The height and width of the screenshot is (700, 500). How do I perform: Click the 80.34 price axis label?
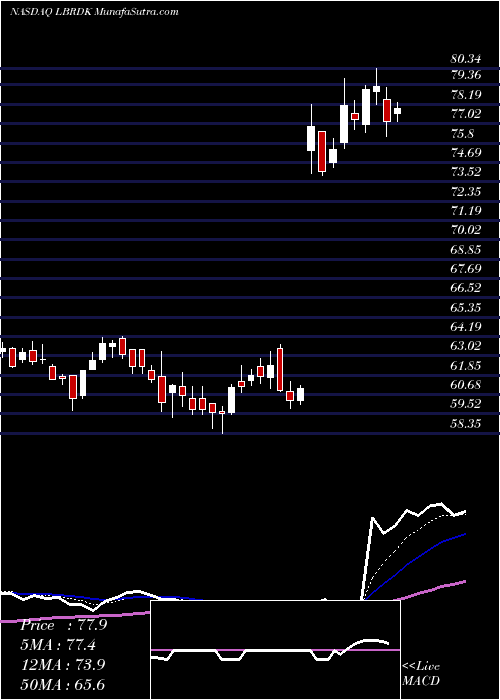pos(466,59)
